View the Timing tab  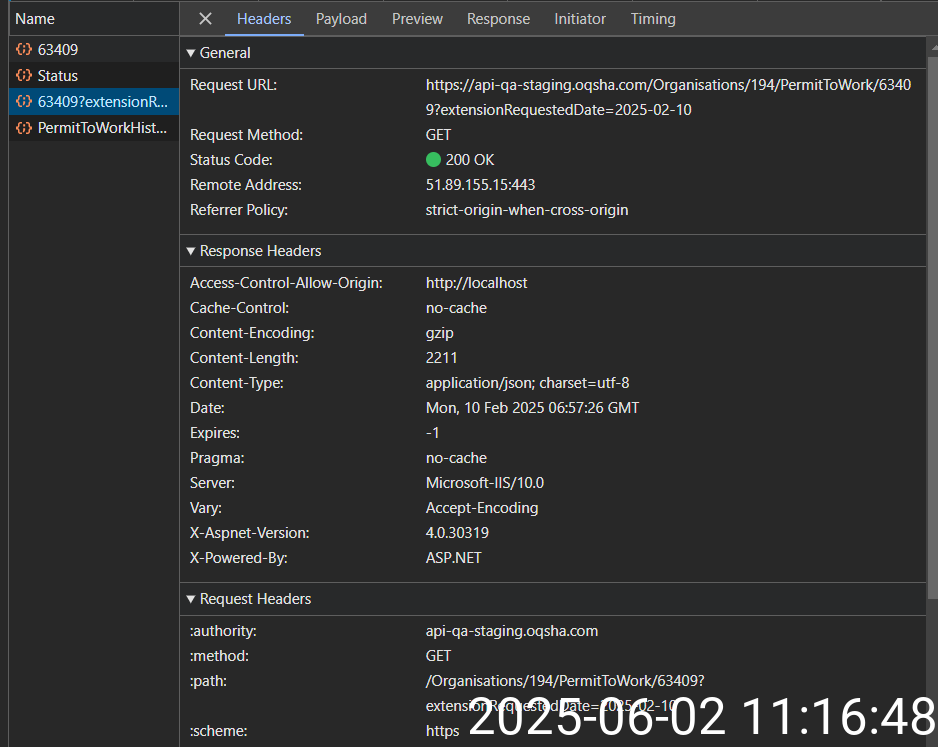(x=653, y=19)
